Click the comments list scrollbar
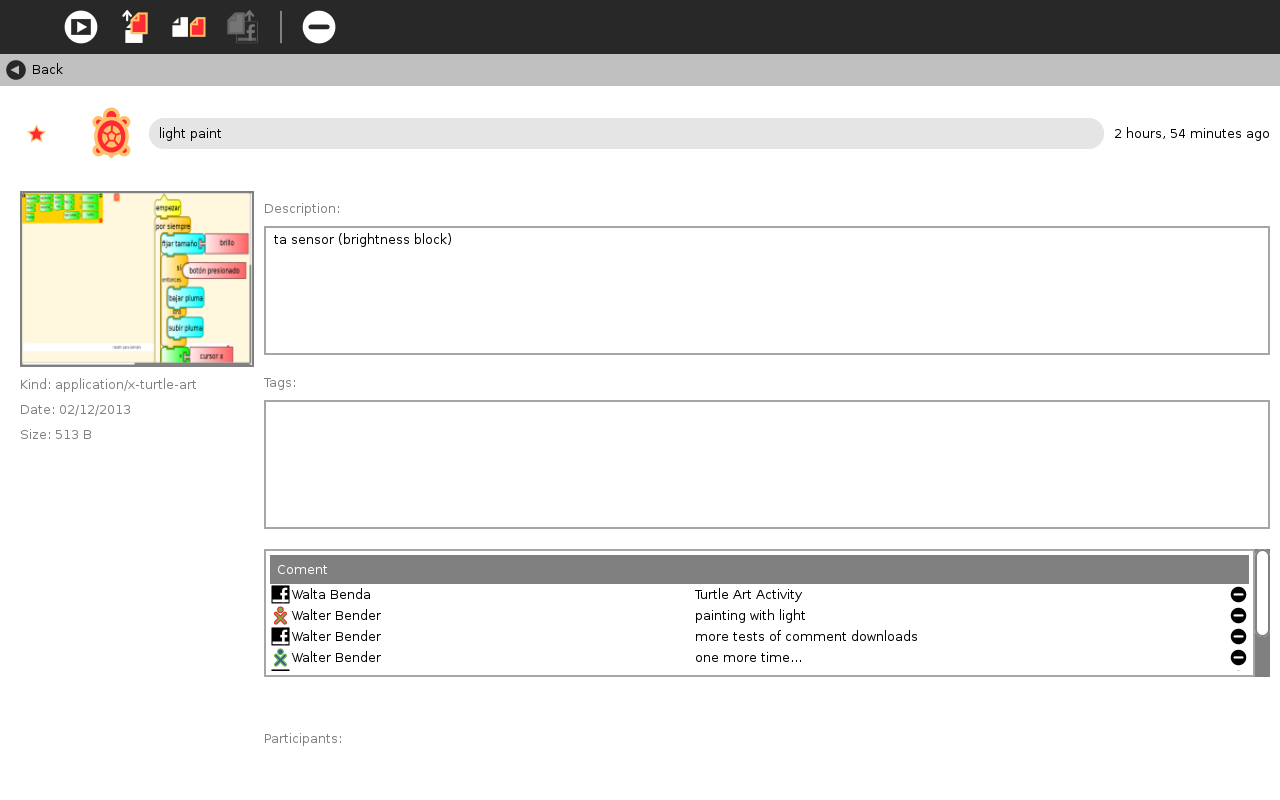This screenshot has height=800, width=1280. click(x=1262, y=594)
